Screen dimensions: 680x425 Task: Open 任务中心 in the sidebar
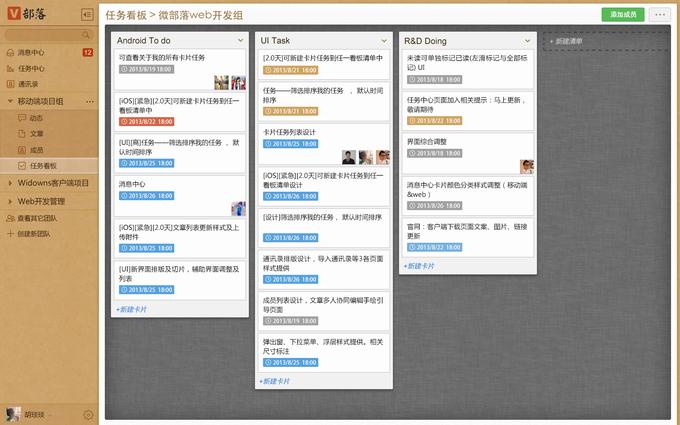point(30,68)
